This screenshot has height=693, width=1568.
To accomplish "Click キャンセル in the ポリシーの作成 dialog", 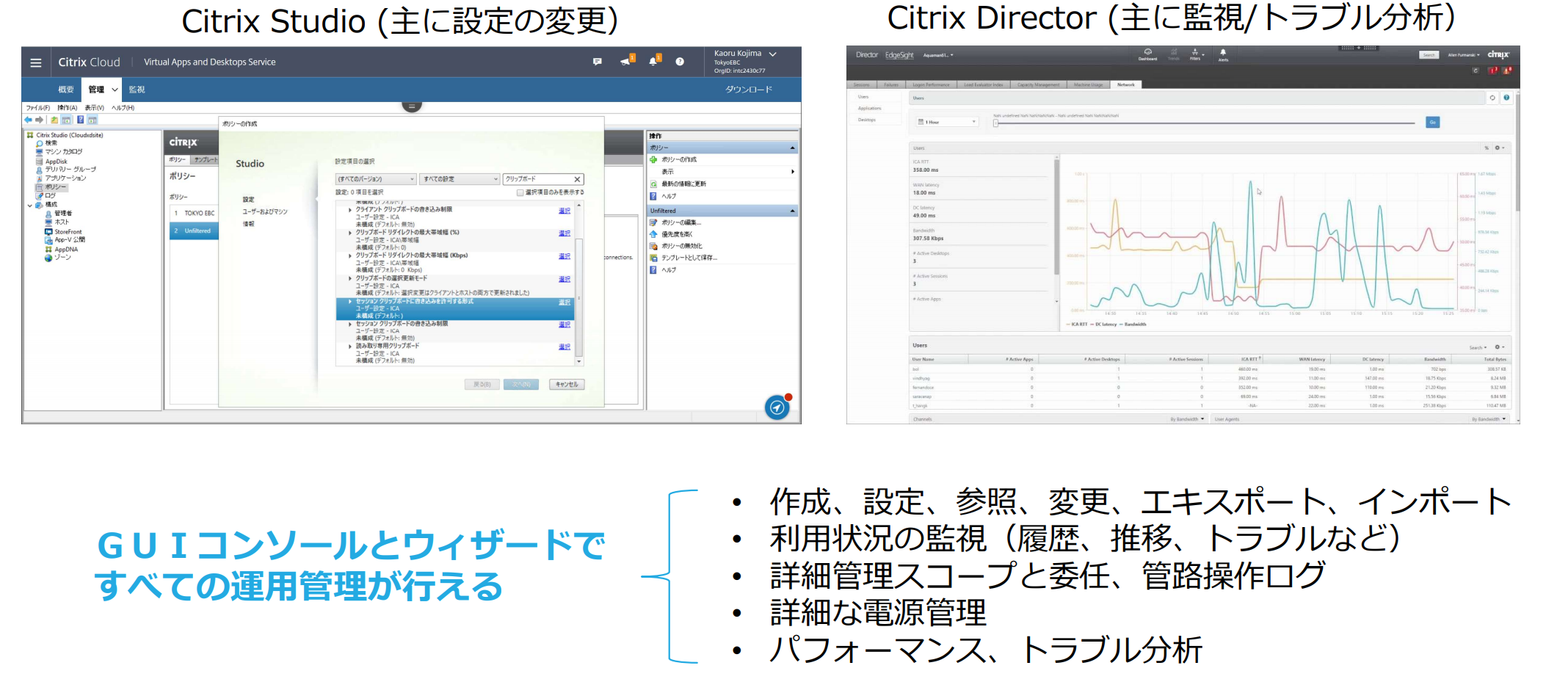I will [567, 385].
